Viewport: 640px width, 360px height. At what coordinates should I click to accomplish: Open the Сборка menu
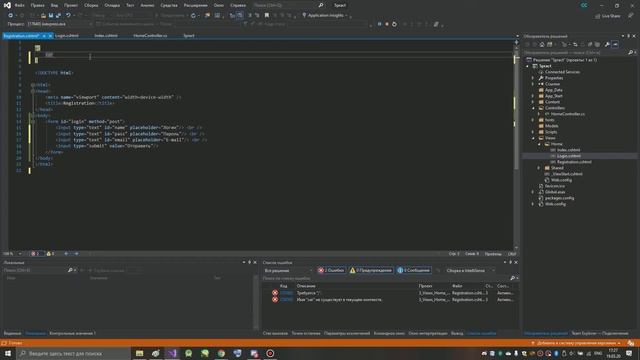click(91, 5)
